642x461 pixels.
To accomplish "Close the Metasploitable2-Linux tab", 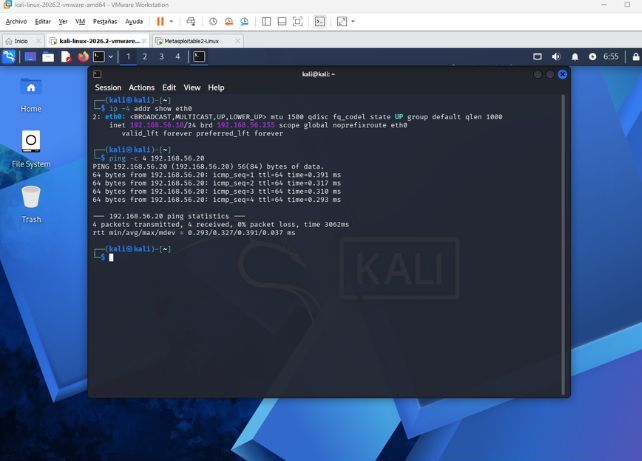I will 237,41.
